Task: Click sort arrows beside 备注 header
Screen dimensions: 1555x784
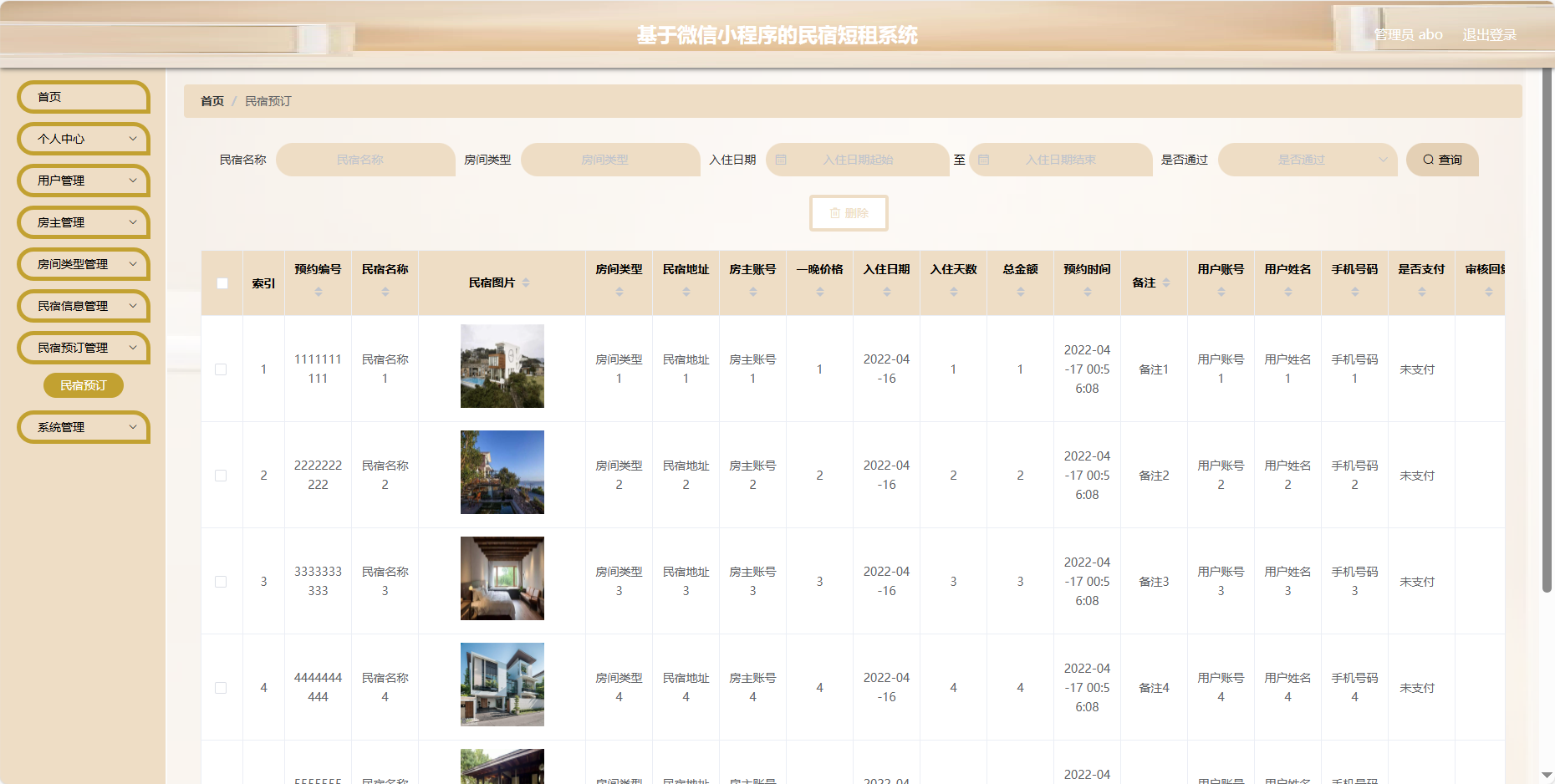Action: tap(1166, 283)
